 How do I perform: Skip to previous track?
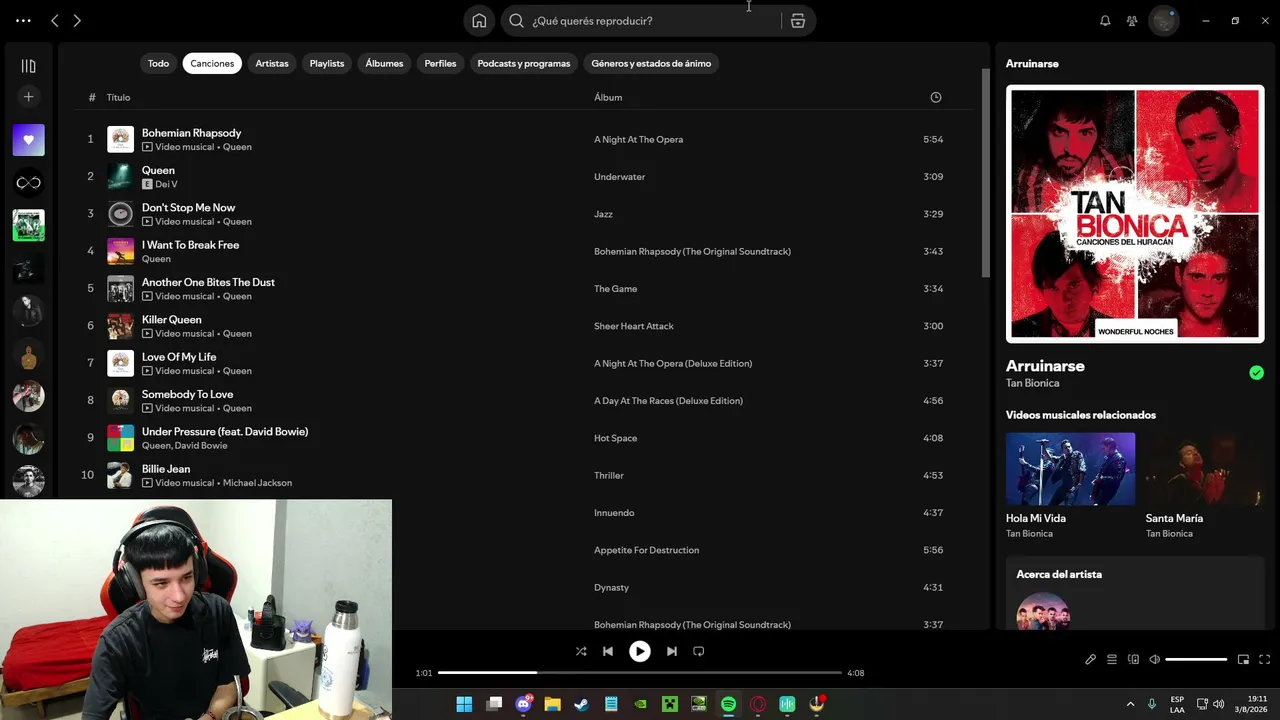coord(608,651)
